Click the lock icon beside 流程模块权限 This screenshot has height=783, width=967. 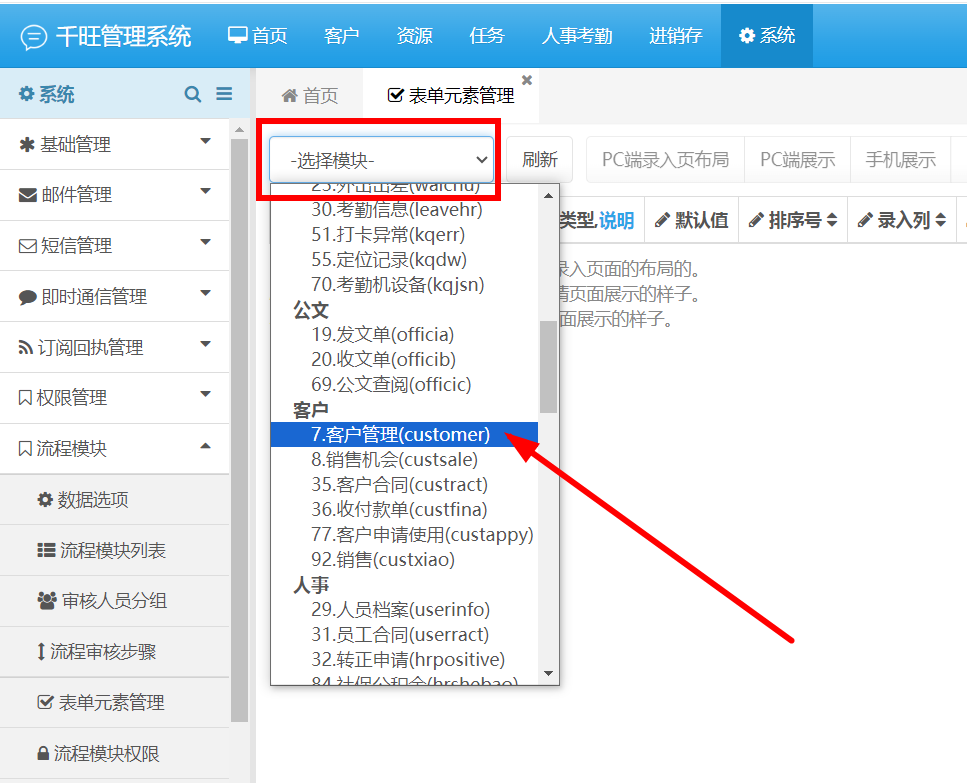point(43,753)
